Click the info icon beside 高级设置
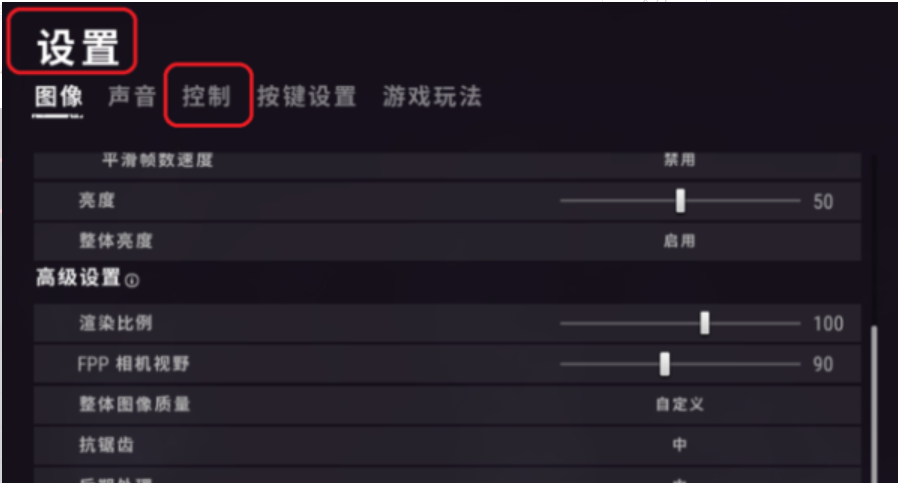The width and height of the screenshot is (898, 483). (x=132, y=281)
